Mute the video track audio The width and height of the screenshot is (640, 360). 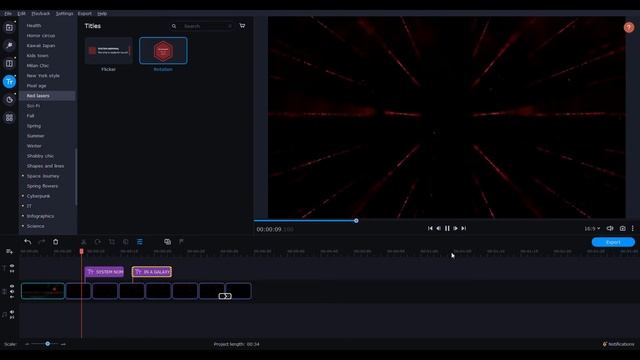[x=12, y=291]
